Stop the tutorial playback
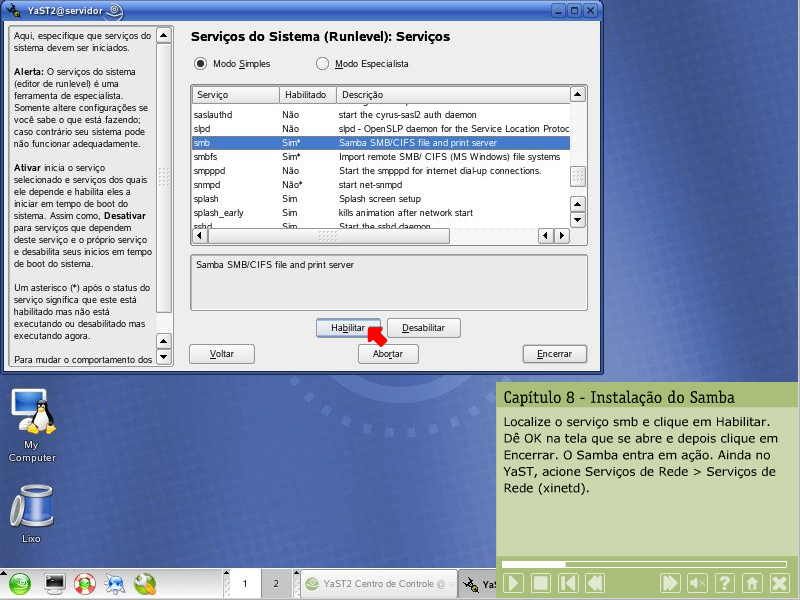 pyautogui.click(x=540, y=582)
